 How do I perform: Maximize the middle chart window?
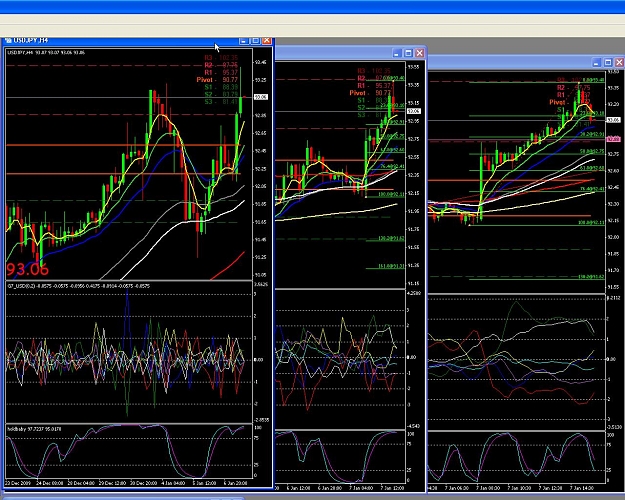[x=408, y=53]
